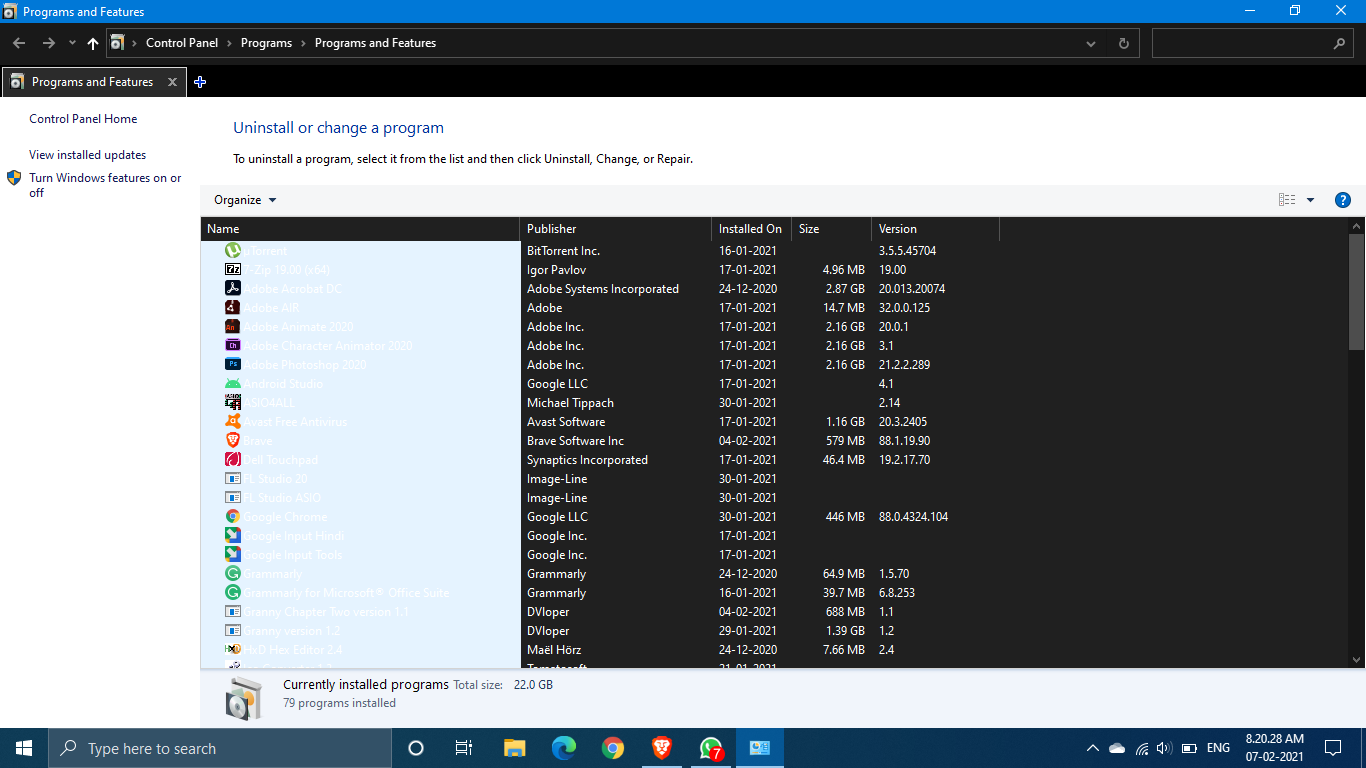Click version 88.0.4324.104 cell
1366x768 pixels.
click(913, 517)
